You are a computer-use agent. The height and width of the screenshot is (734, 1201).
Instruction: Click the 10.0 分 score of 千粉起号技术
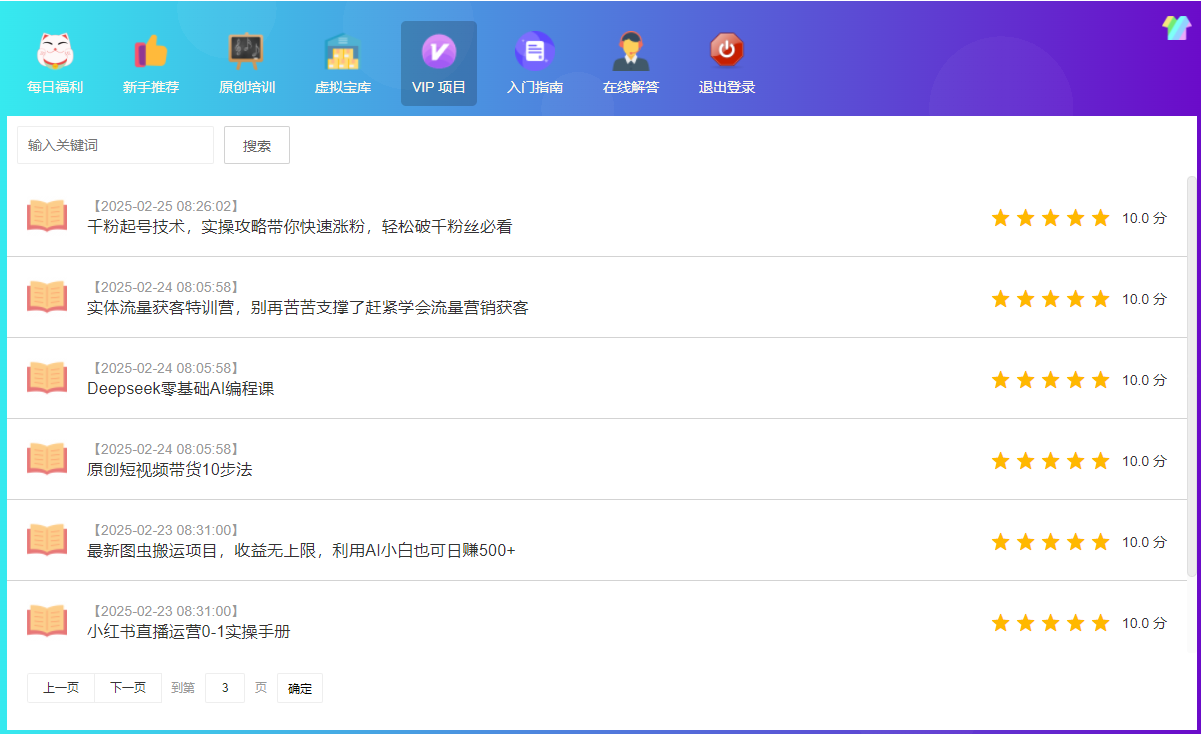pyautogui.click(x=1144, y=218)
